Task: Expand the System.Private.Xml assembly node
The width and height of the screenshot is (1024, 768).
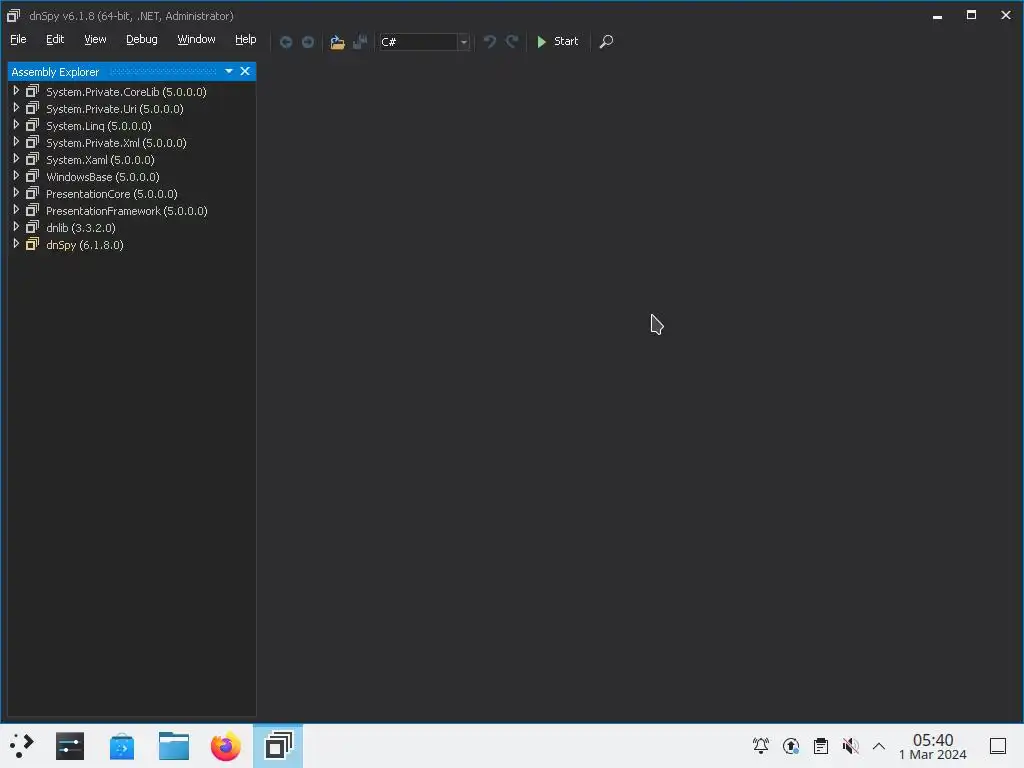Action: click(x=16, y=142)
